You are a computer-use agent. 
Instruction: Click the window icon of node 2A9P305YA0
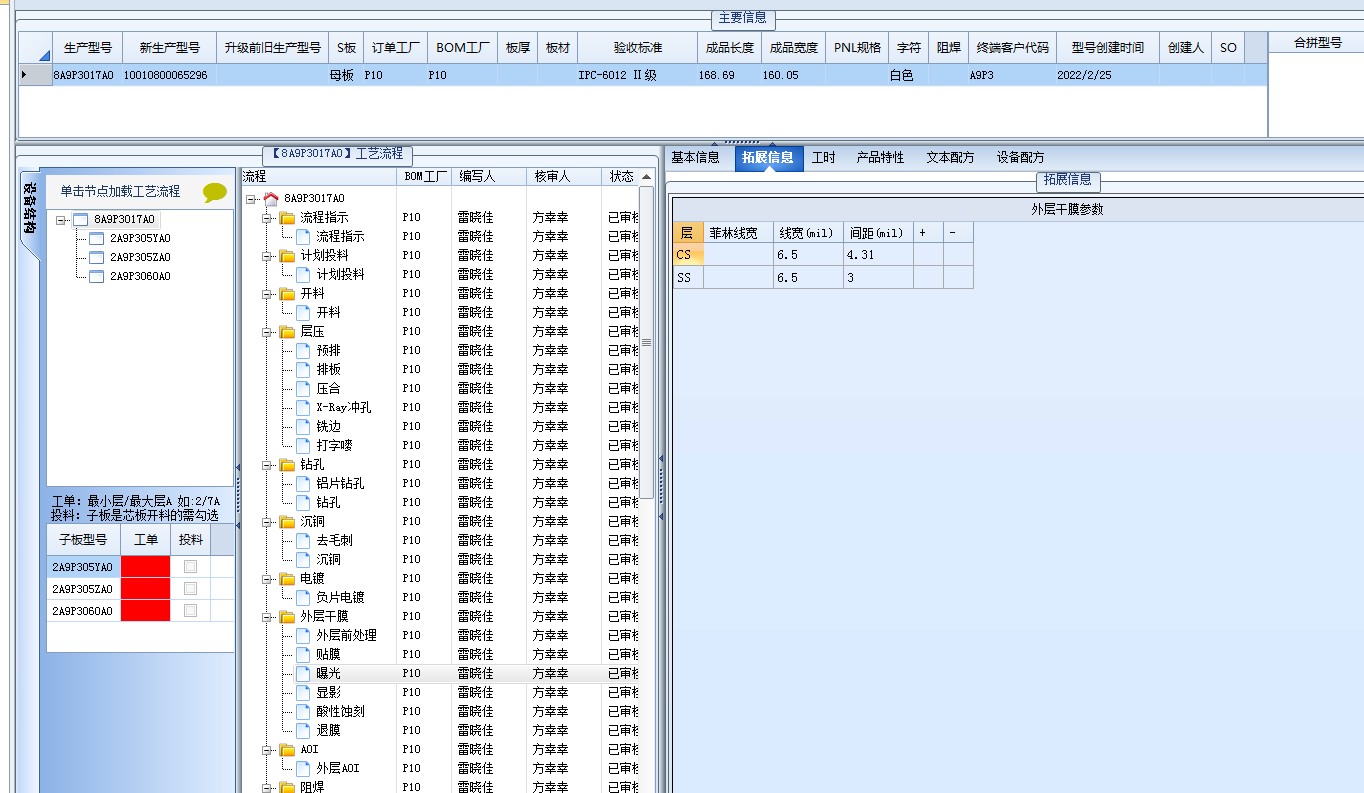click(x=97, y=239)
